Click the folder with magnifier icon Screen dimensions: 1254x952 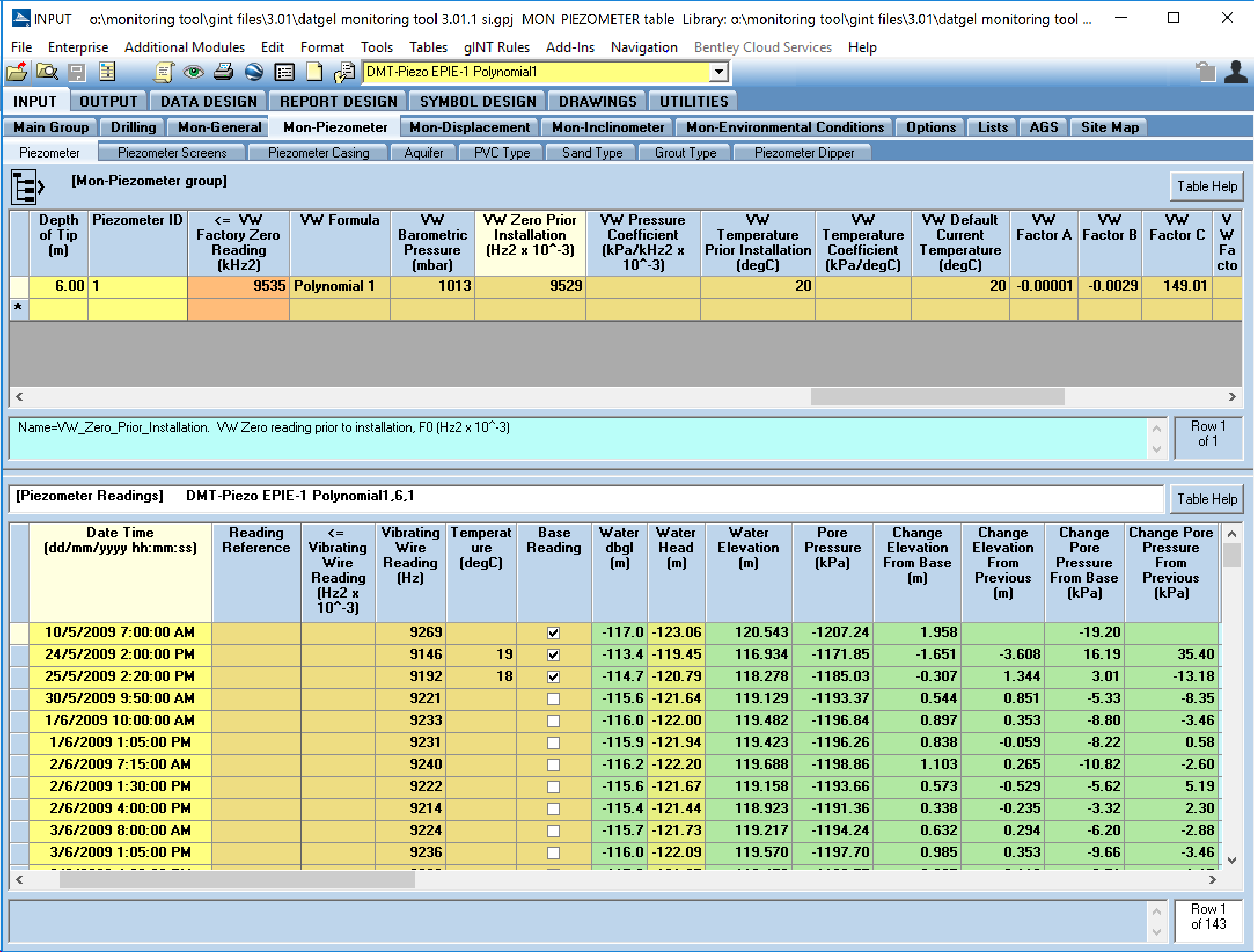[47, 72]
